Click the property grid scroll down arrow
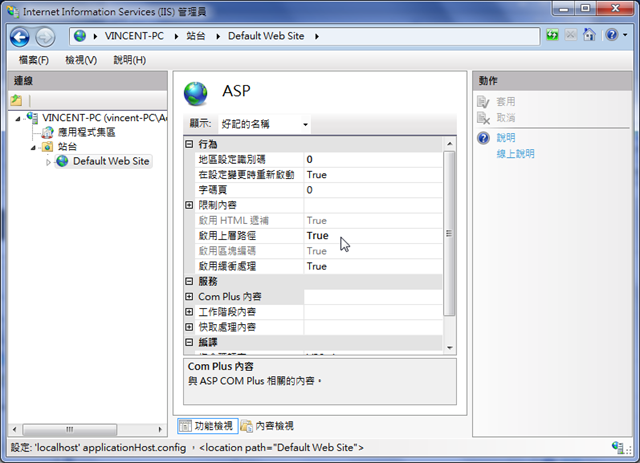 [449, 348]
